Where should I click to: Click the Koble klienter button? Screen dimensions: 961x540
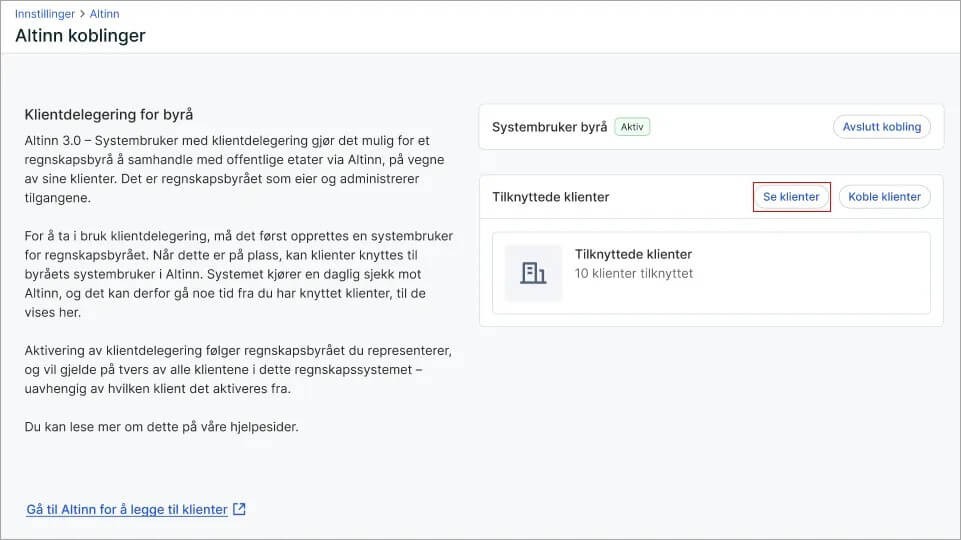tap(884, 197)
